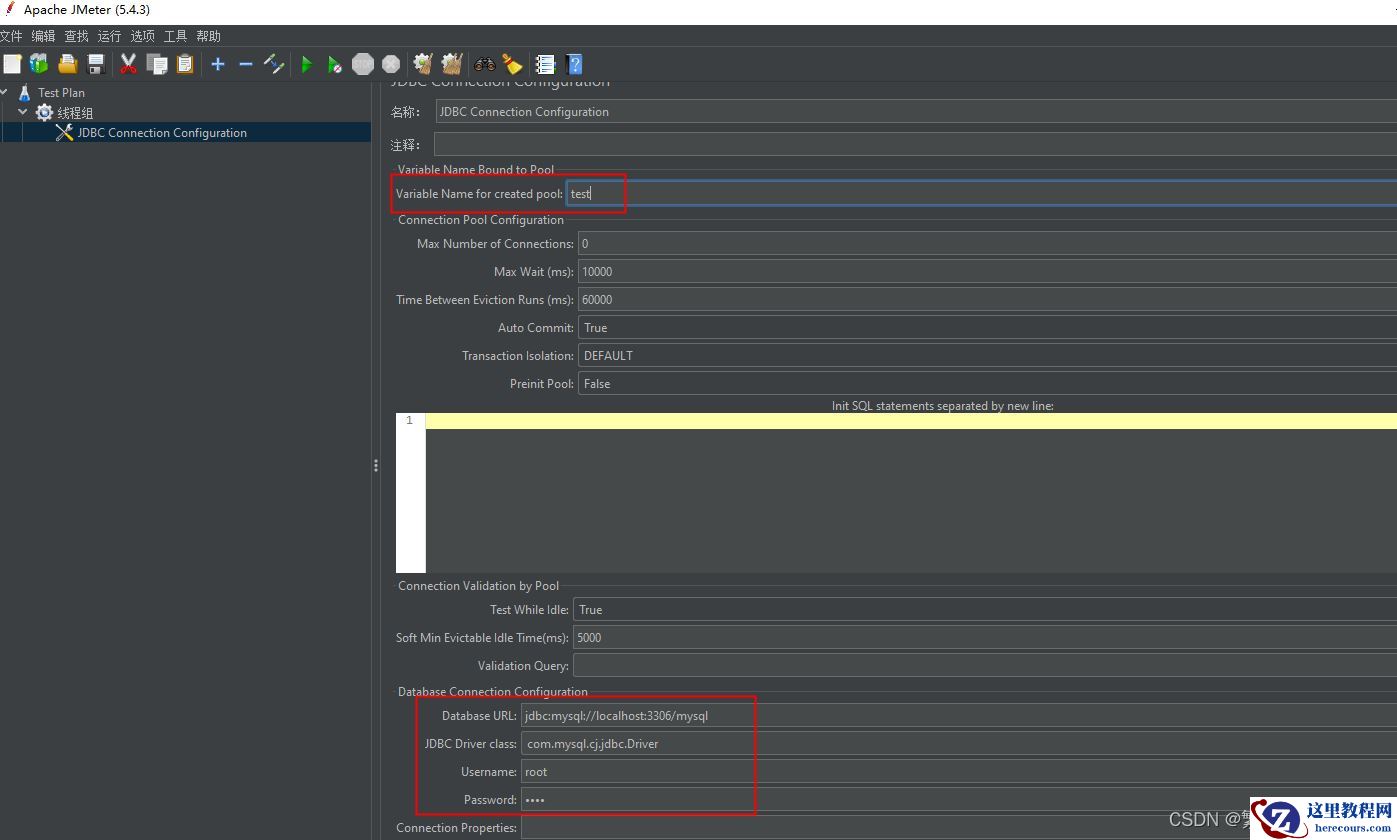Open the Transaction Isolation combo box

pos(987,356)
